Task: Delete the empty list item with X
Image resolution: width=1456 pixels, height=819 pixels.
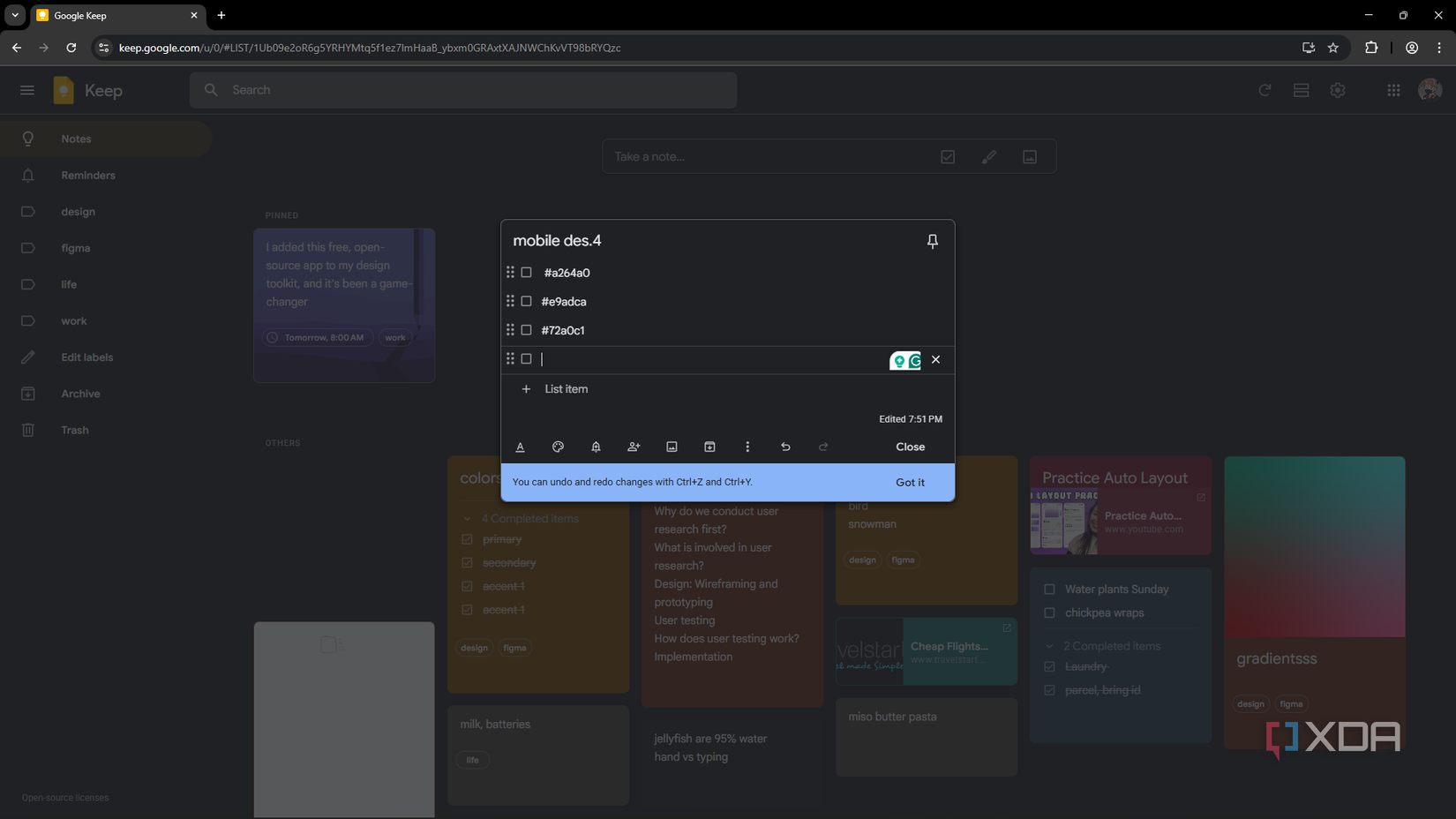Action: [x=935, y=359]
